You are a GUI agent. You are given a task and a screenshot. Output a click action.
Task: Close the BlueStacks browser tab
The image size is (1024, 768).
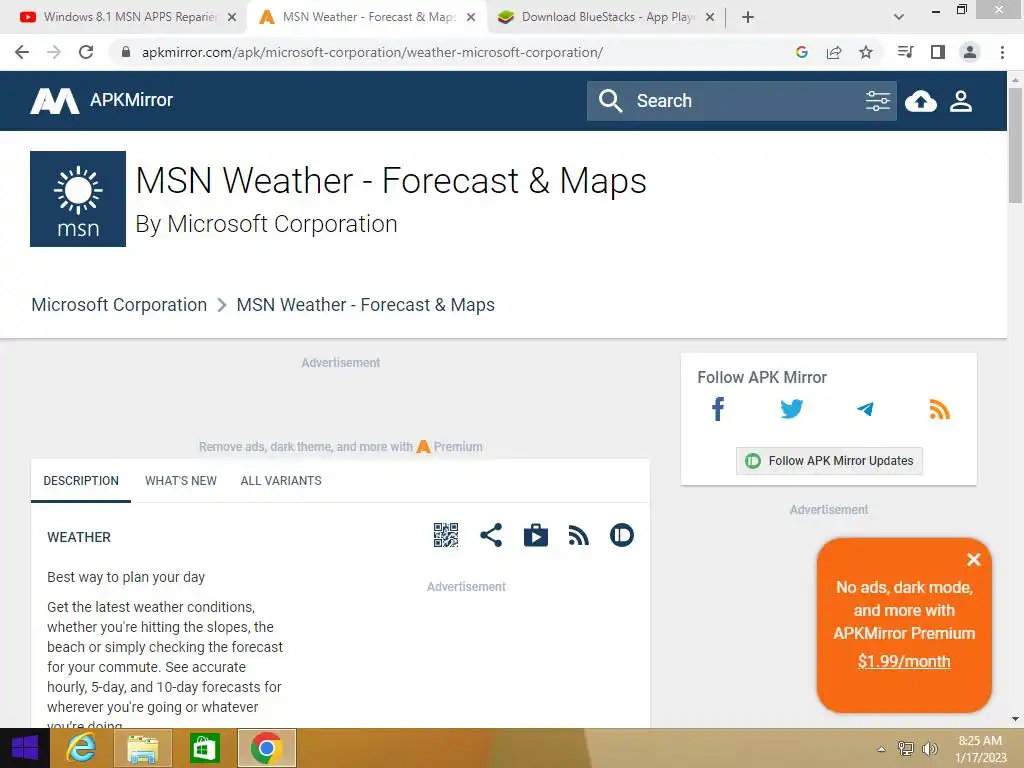pos(710,17)
